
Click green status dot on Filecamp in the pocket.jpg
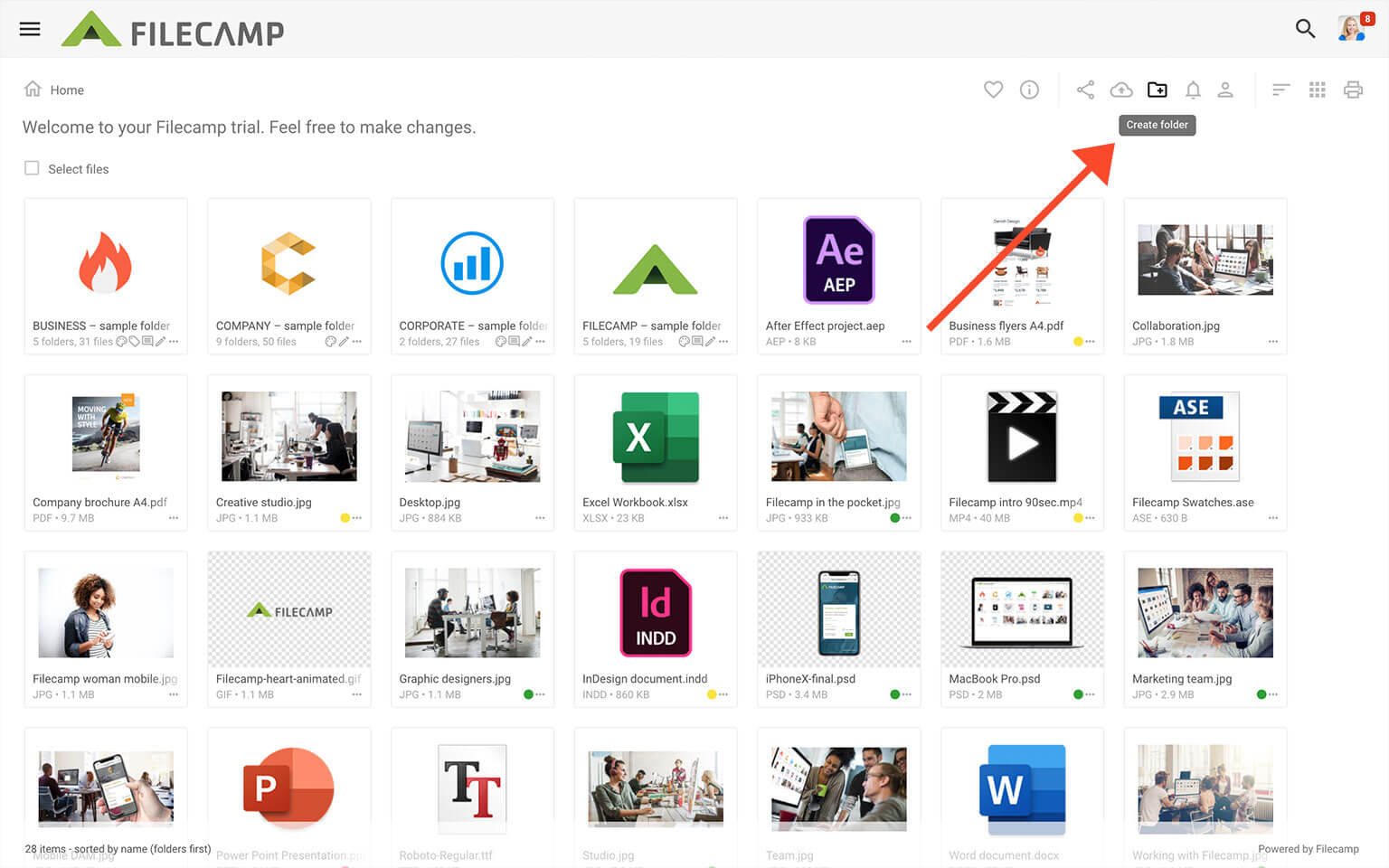pyautogui.click(x=894, y=518)
